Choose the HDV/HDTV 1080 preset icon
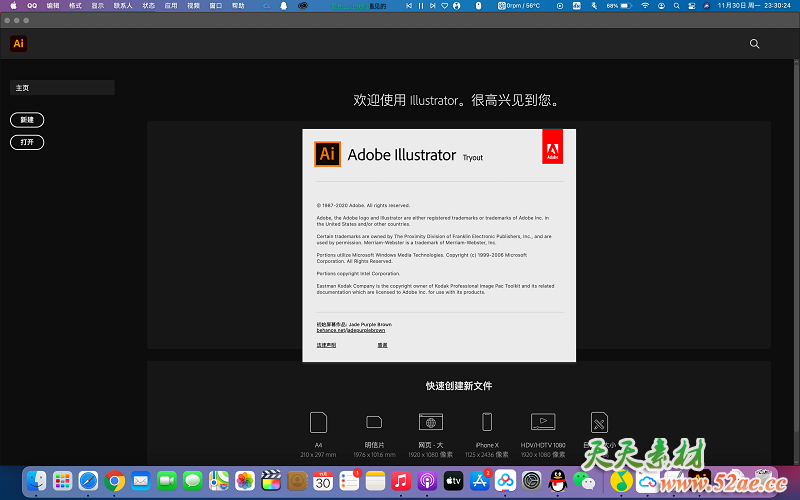 point(543,422)
